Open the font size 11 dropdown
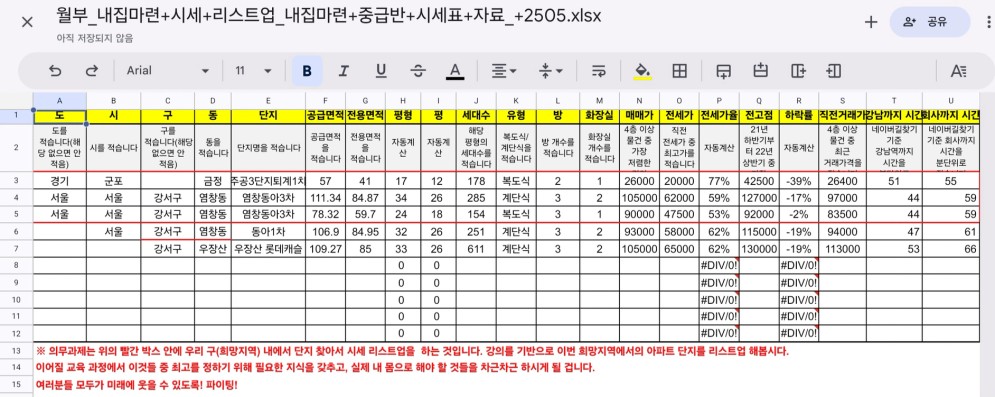This screenshot has width=995, height=397. tap(253, 71)
